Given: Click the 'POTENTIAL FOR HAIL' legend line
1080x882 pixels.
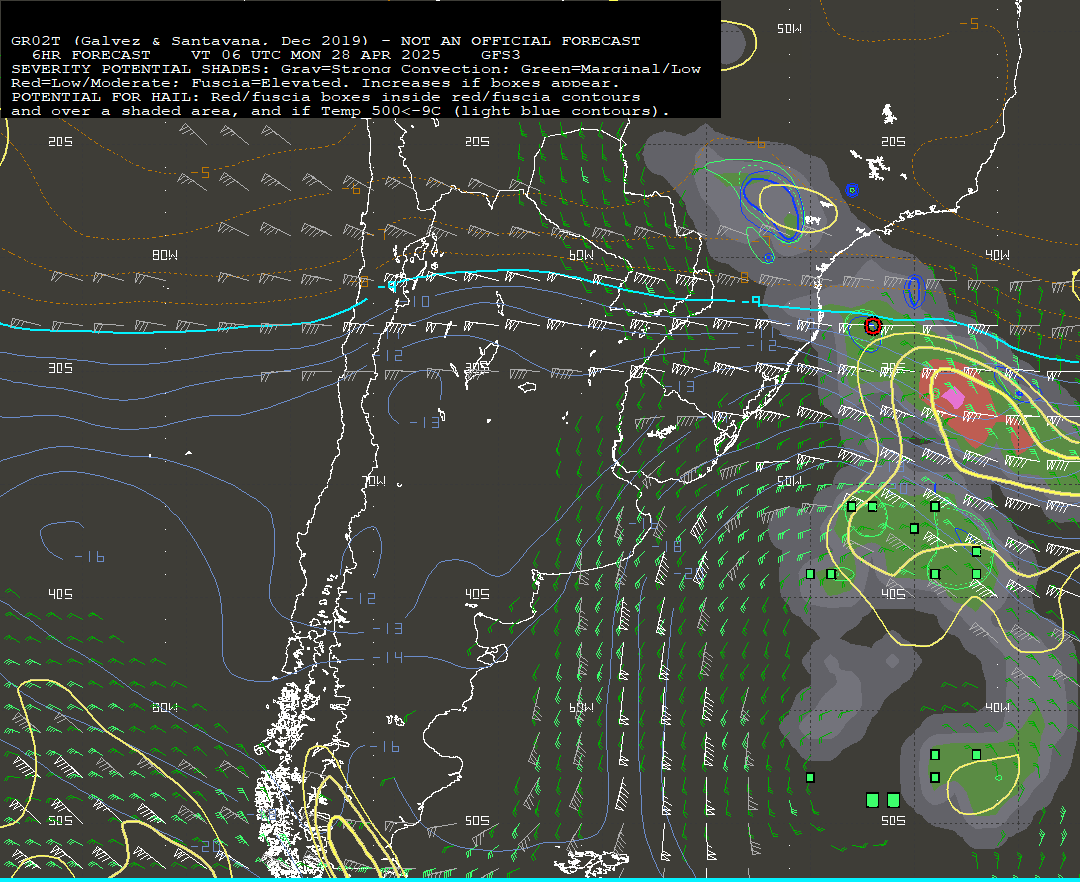Looking at the screenshot, I should coord(326,97).
